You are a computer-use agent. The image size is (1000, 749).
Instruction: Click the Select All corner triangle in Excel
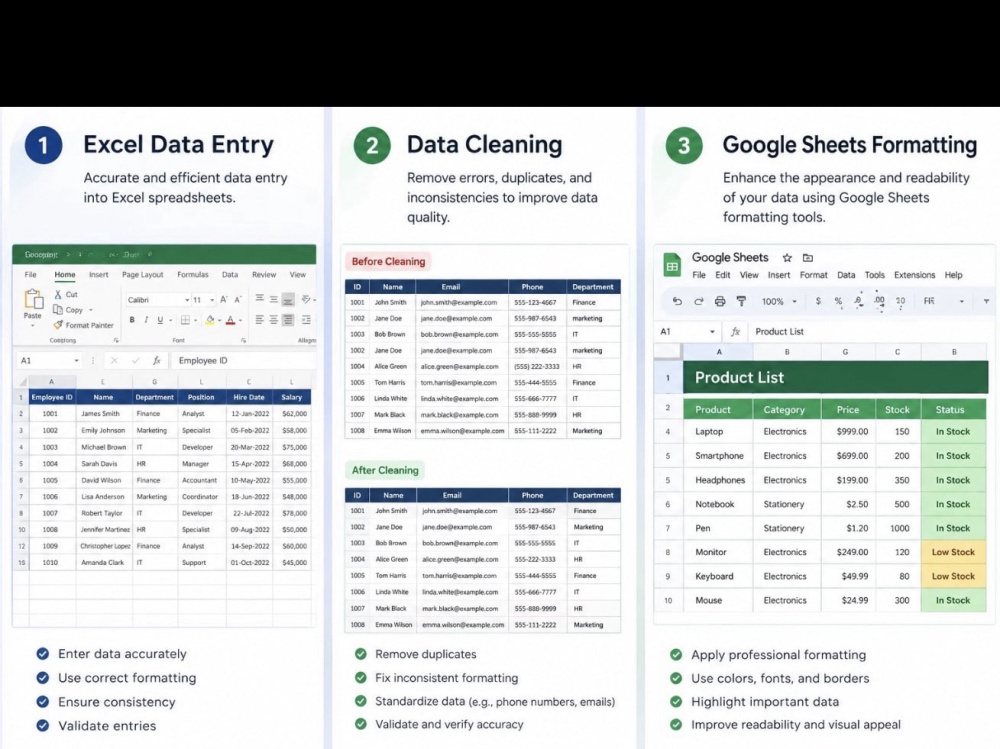22,381
